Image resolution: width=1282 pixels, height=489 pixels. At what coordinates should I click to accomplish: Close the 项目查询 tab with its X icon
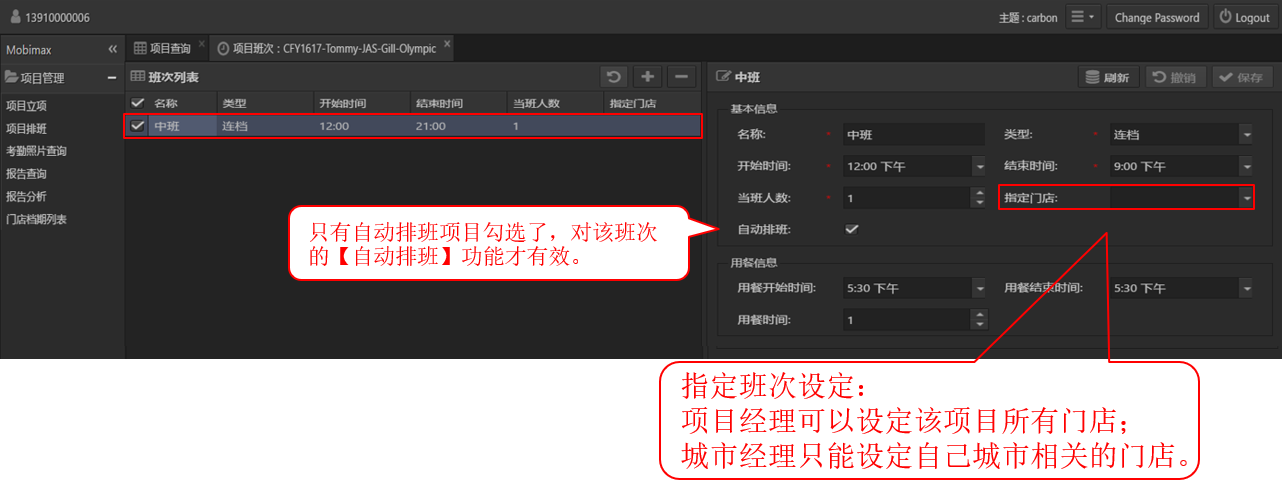tap(202, 45)
